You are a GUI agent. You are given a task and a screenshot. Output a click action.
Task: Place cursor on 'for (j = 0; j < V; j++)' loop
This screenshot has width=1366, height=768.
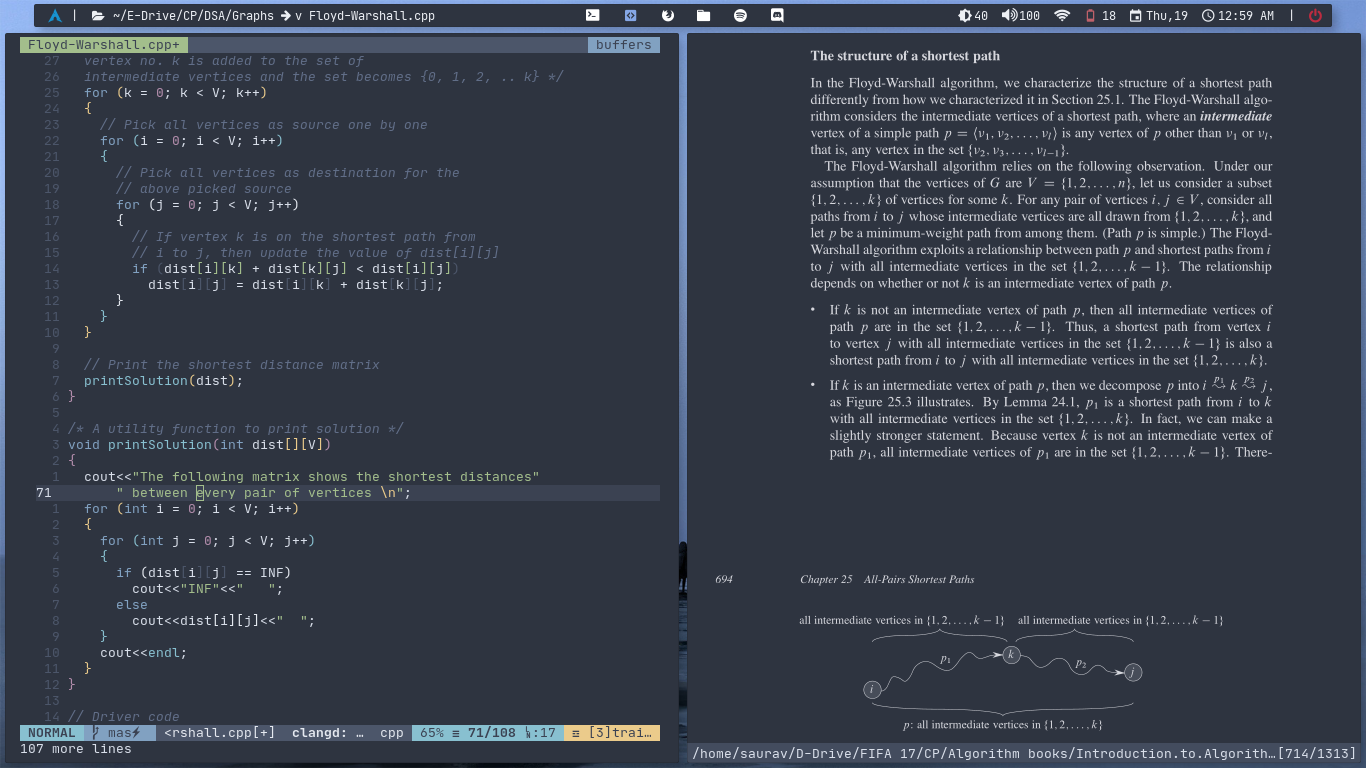pos(207,205)
